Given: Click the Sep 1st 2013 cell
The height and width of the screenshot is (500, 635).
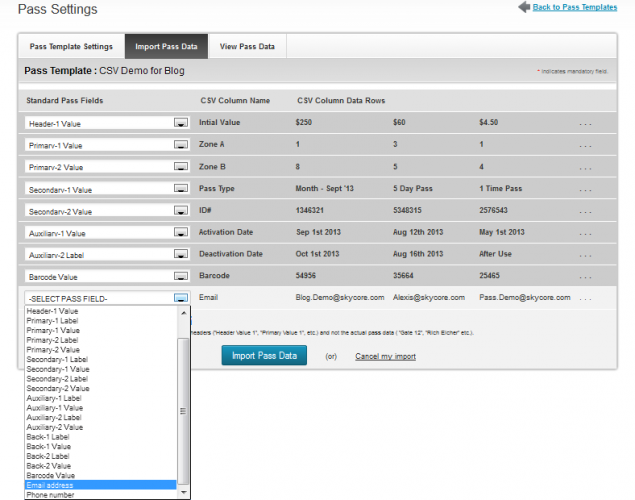Looking at the screenshot, I should [318, 232].
